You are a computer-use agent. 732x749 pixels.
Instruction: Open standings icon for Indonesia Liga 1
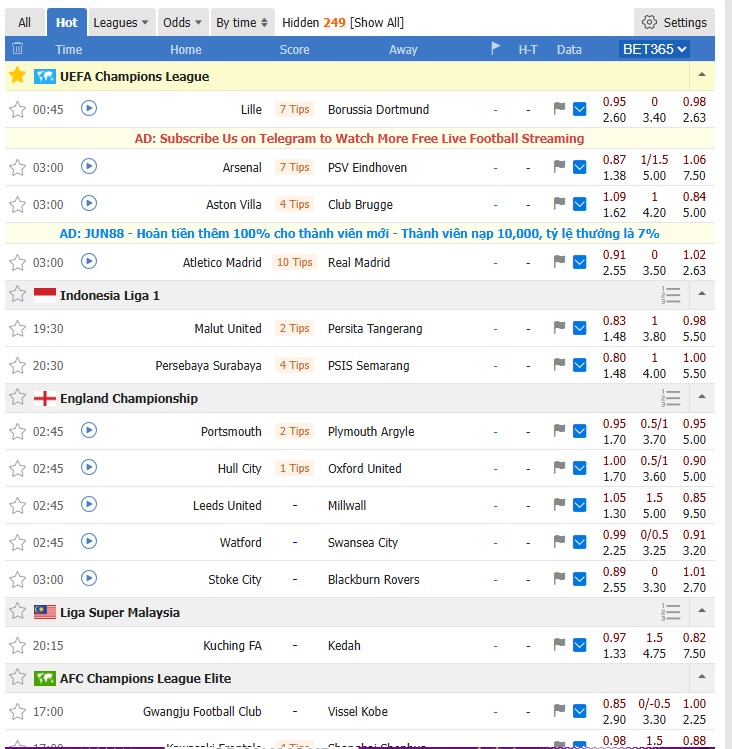tap(671, 295)
